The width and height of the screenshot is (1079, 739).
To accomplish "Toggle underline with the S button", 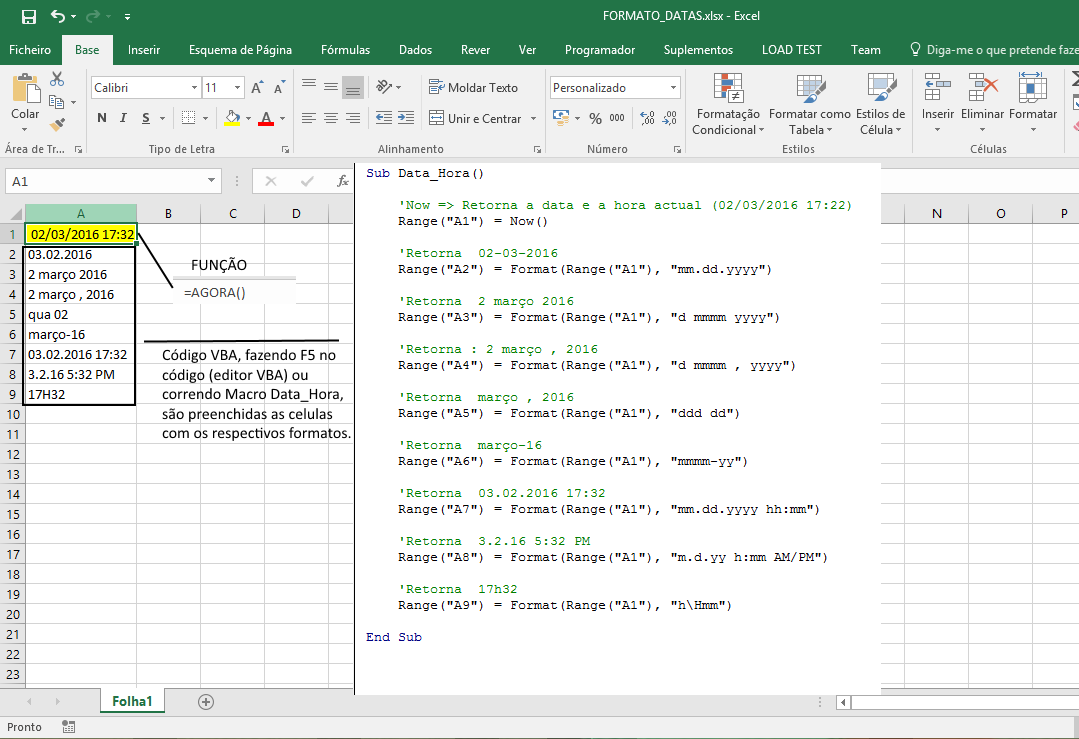I will (x=146, y=118).
